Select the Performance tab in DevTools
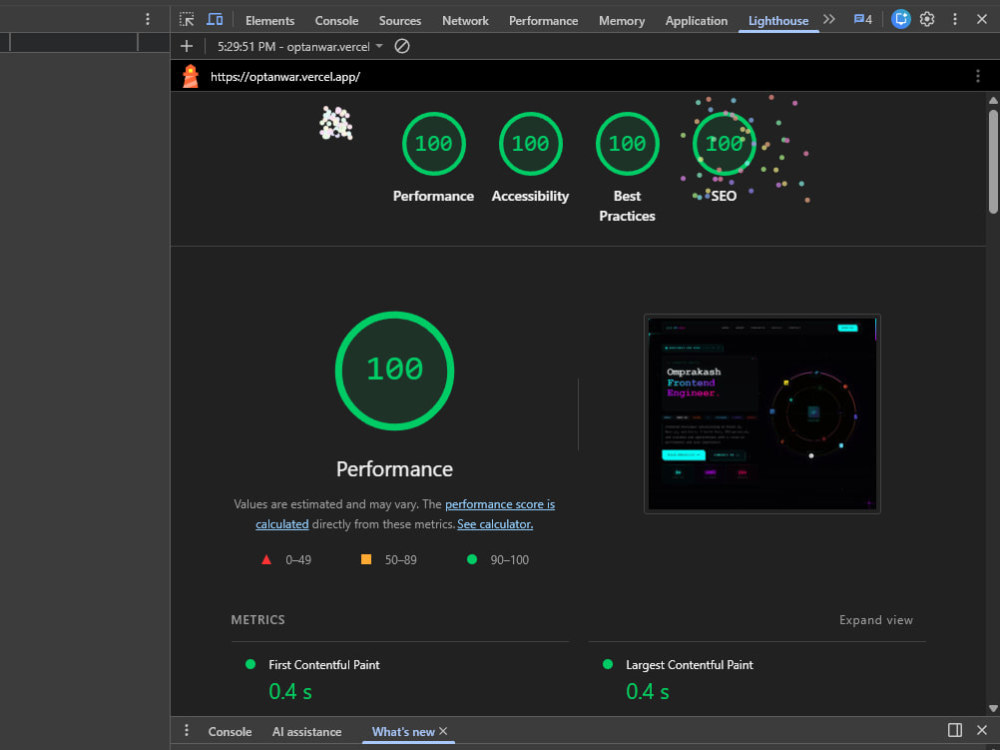Viewport: 1000px width, 750px height. tap(543, 20)
